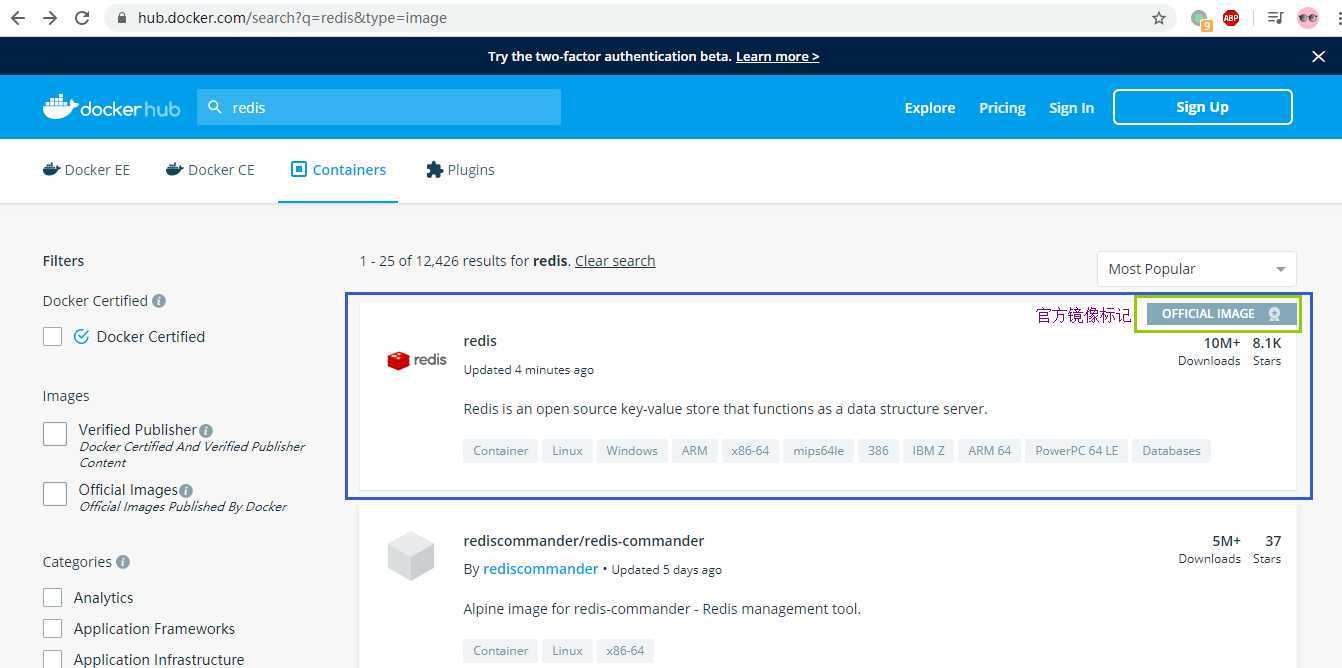Click the Databases tag on the redis card

(1171, 451)
